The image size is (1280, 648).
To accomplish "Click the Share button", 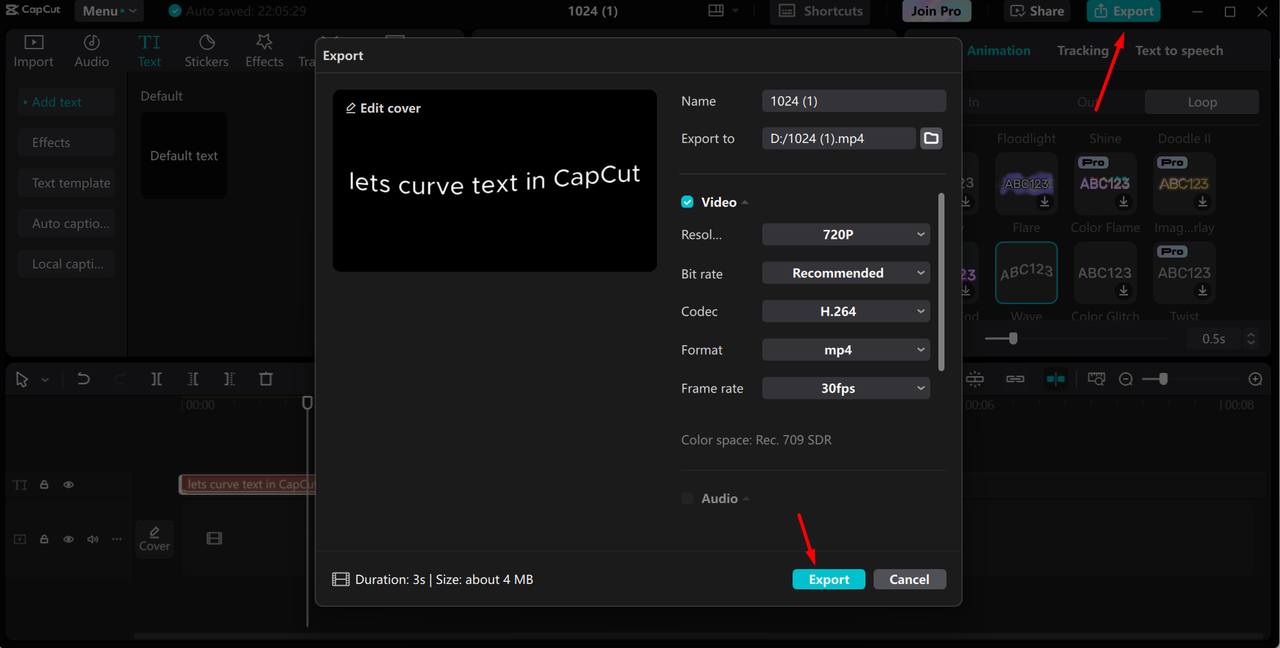I will tap(1037, 11).
